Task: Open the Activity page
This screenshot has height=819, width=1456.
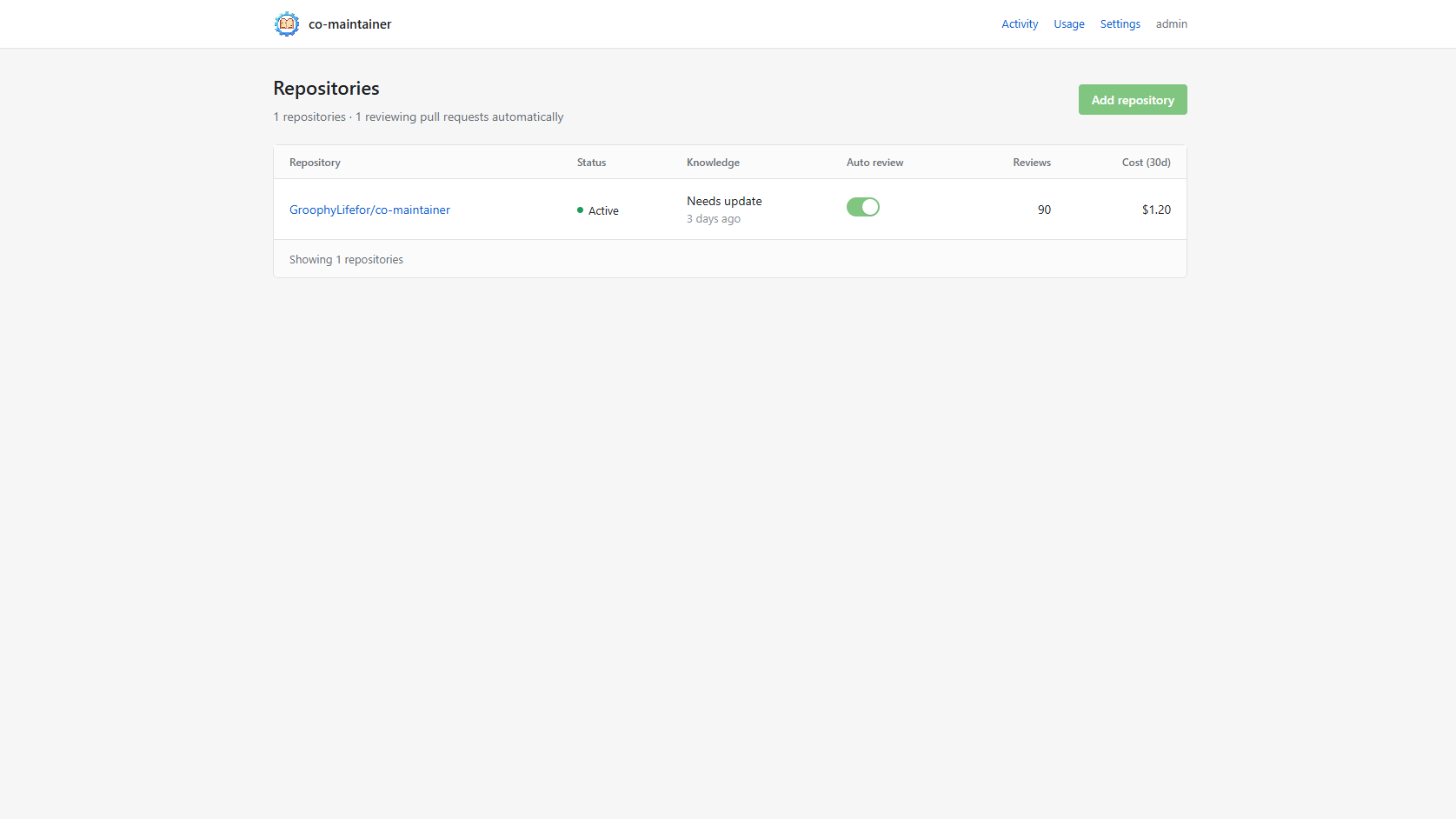Action: pos(1020,24)
